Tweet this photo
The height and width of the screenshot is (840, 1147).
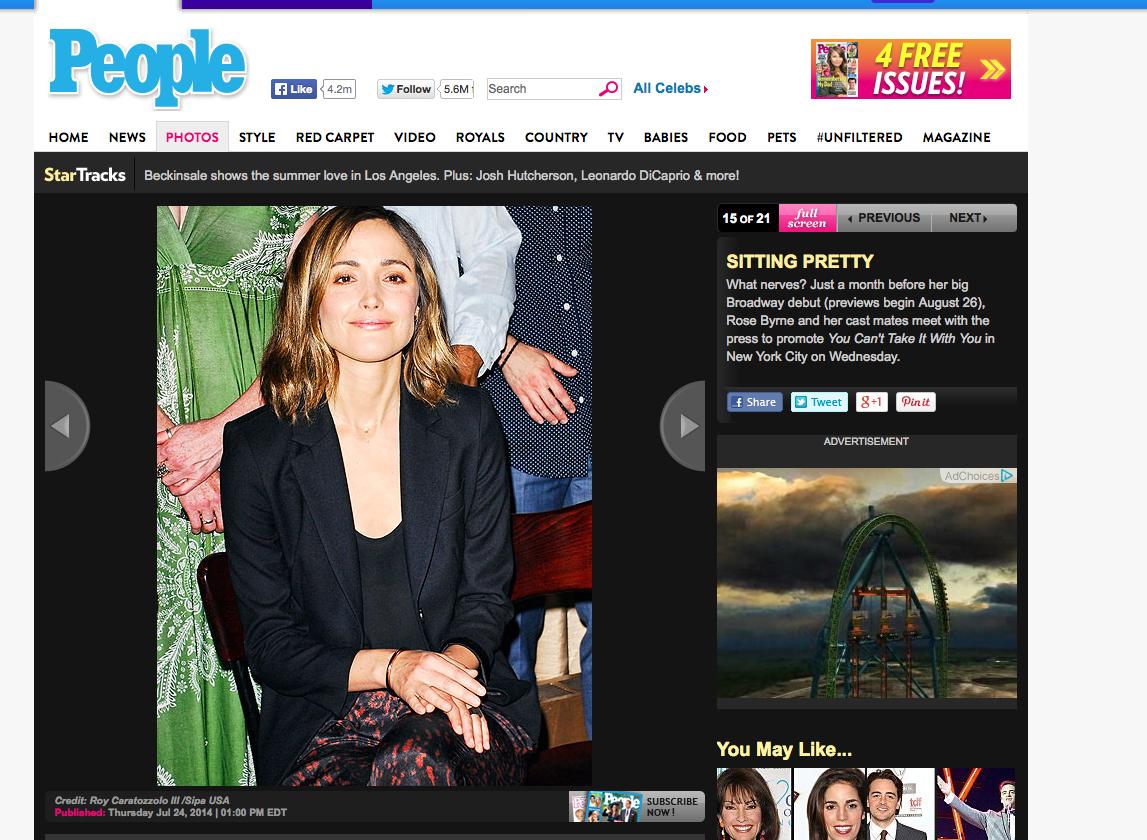coord(819,402)
